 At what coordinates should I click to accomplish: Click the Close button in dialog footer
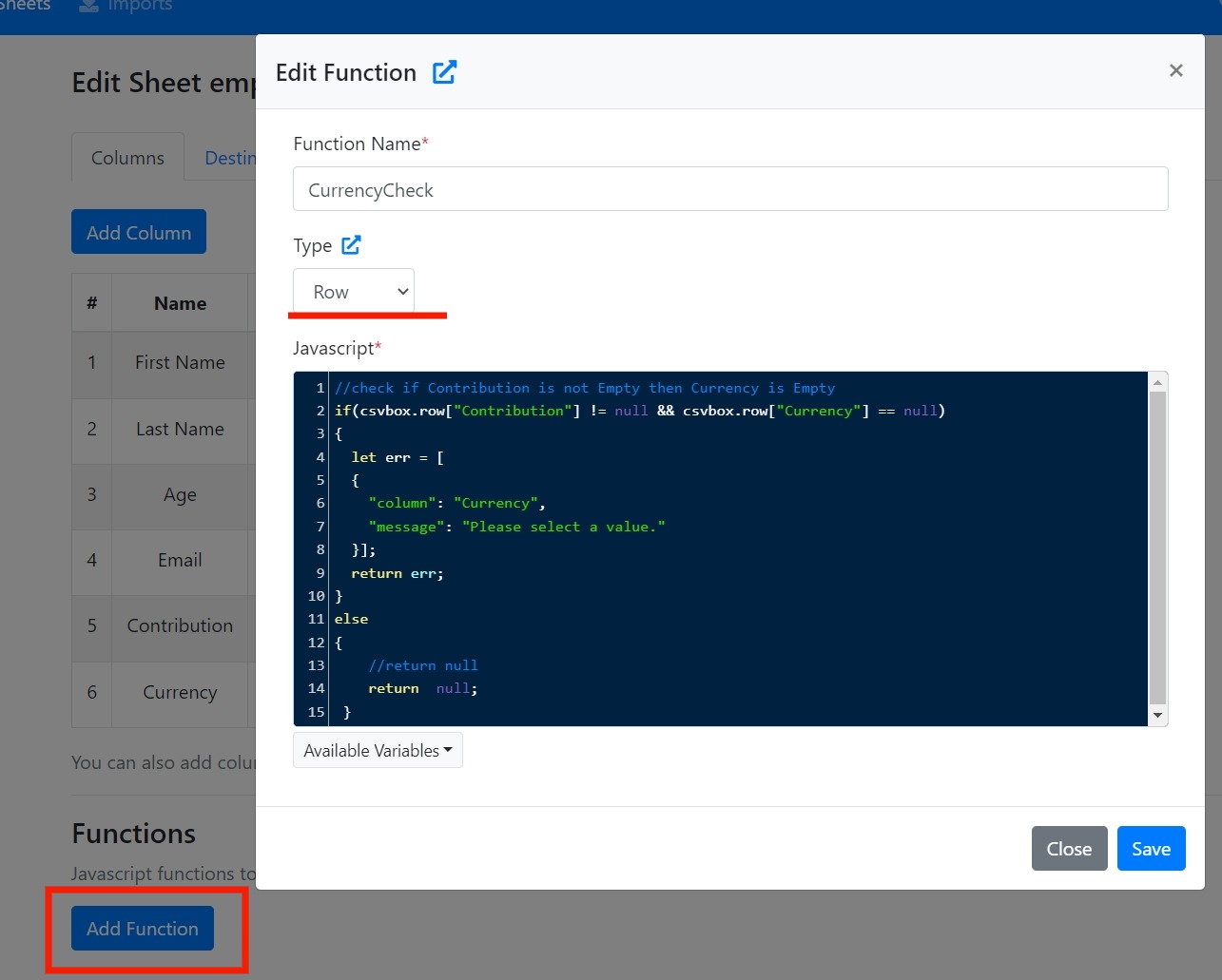[1069, 849]
